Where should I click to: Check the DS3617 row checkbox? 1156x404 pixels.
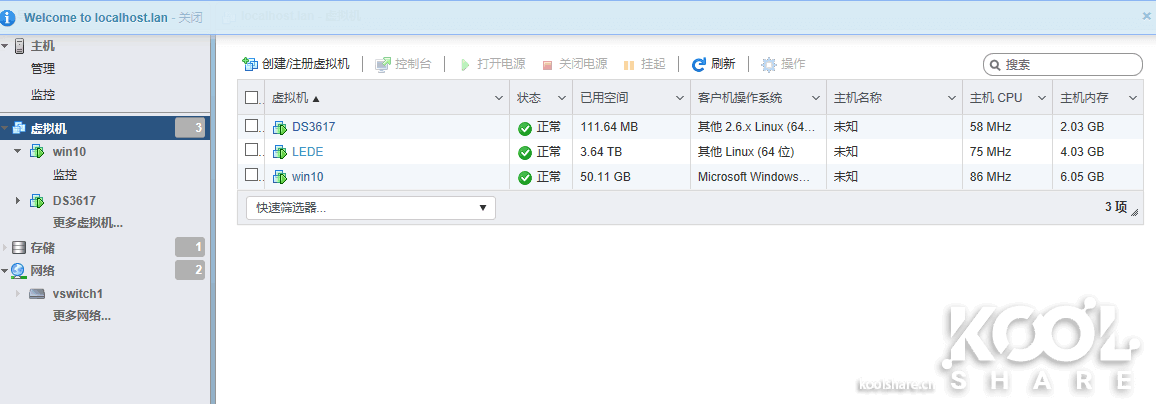tap(252, 127)
